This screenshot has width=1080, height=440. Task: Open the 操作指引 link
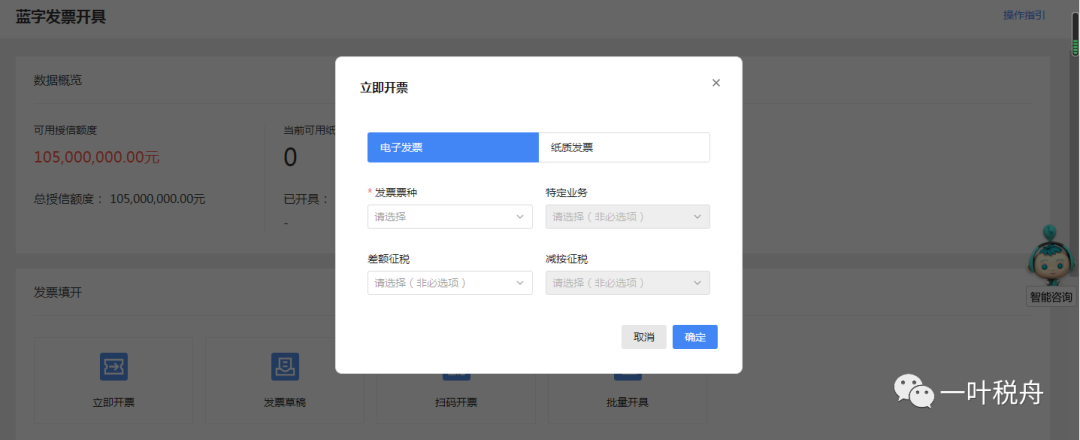coord(1024,15)
